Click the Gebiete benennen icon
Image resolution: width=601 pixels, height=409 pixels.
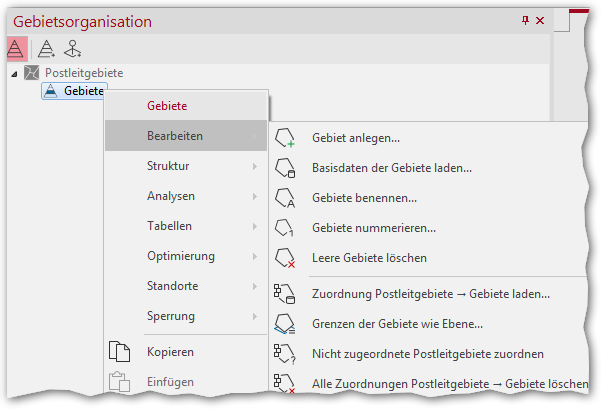285,198
